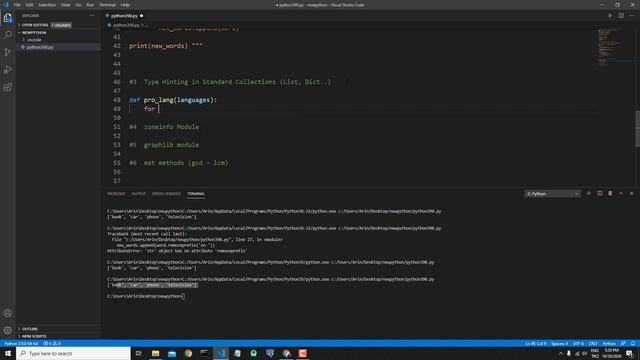640x360 pixels.
Task: Switch to Visual Studio Code taskbar icon
Action: [221, 353]
